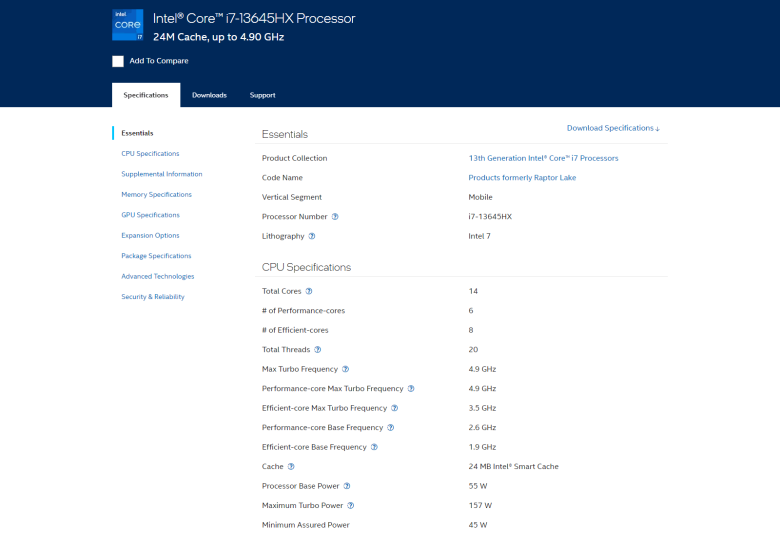Select the Specifications tab
780x547 pixels.
click(x=146, y=95)
